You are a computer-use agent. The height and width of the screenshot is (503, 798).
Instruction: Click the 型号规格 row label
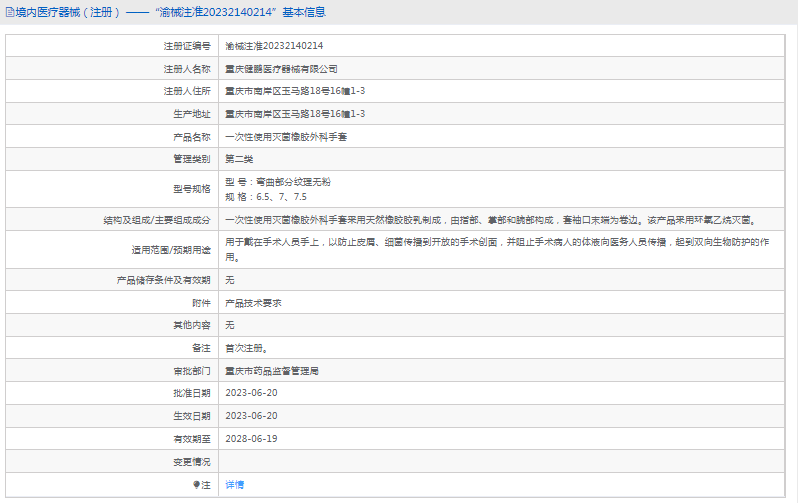click(191, 189)
